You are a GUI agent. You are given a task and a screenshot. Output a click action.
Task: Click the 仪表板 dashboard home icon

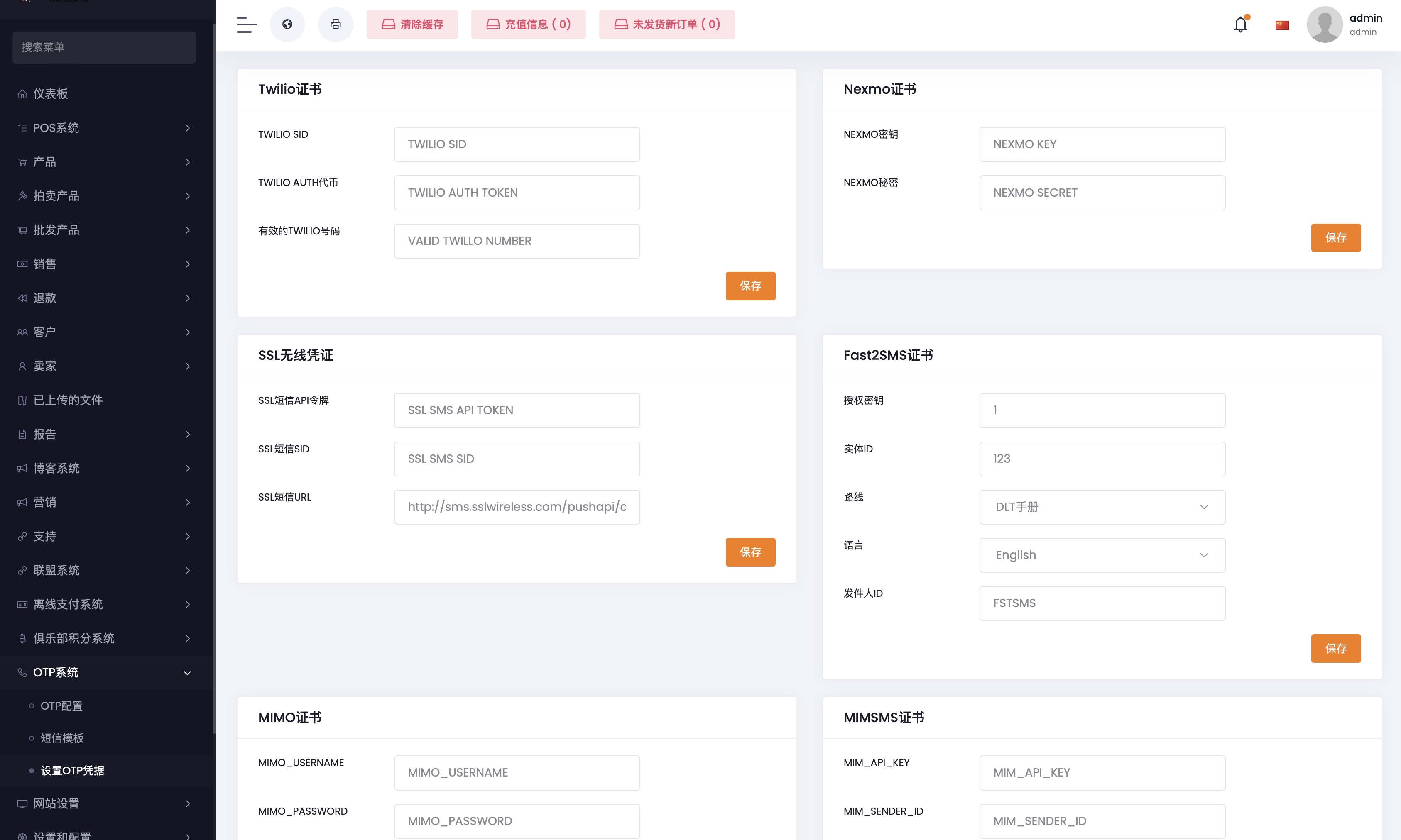[x=22, y=94]
